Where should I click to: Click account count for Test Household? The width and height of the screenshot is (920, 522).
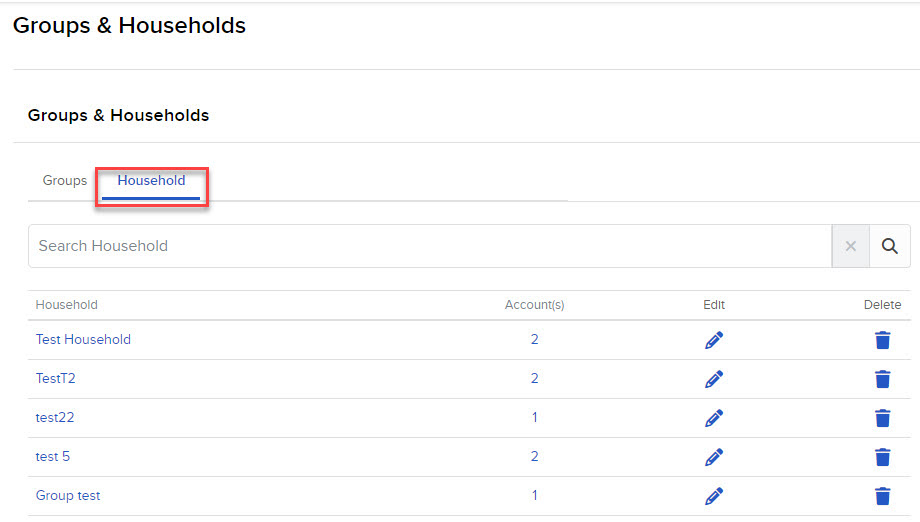click(535, 340)
